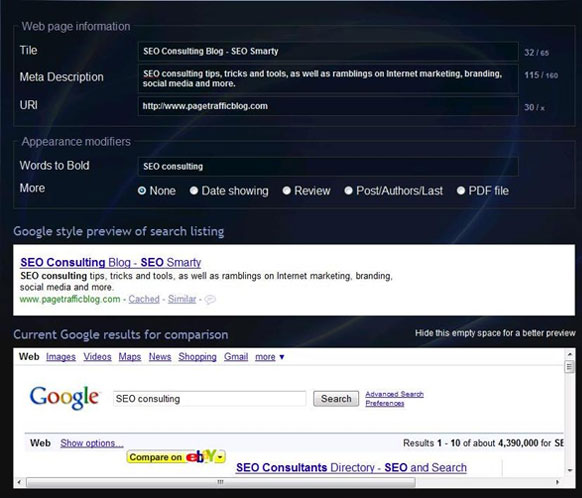Open the Images tab in Google
The image size is (582, 498).
(61, 357)
